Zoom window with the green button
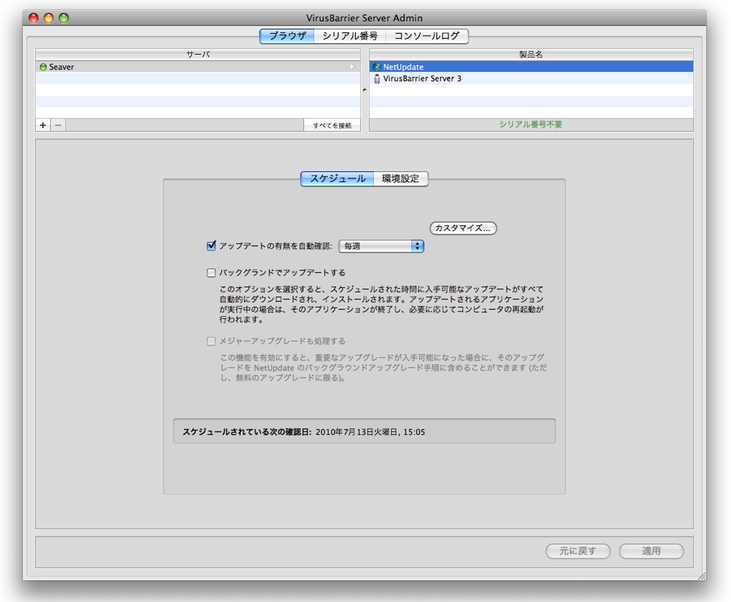 63,18
